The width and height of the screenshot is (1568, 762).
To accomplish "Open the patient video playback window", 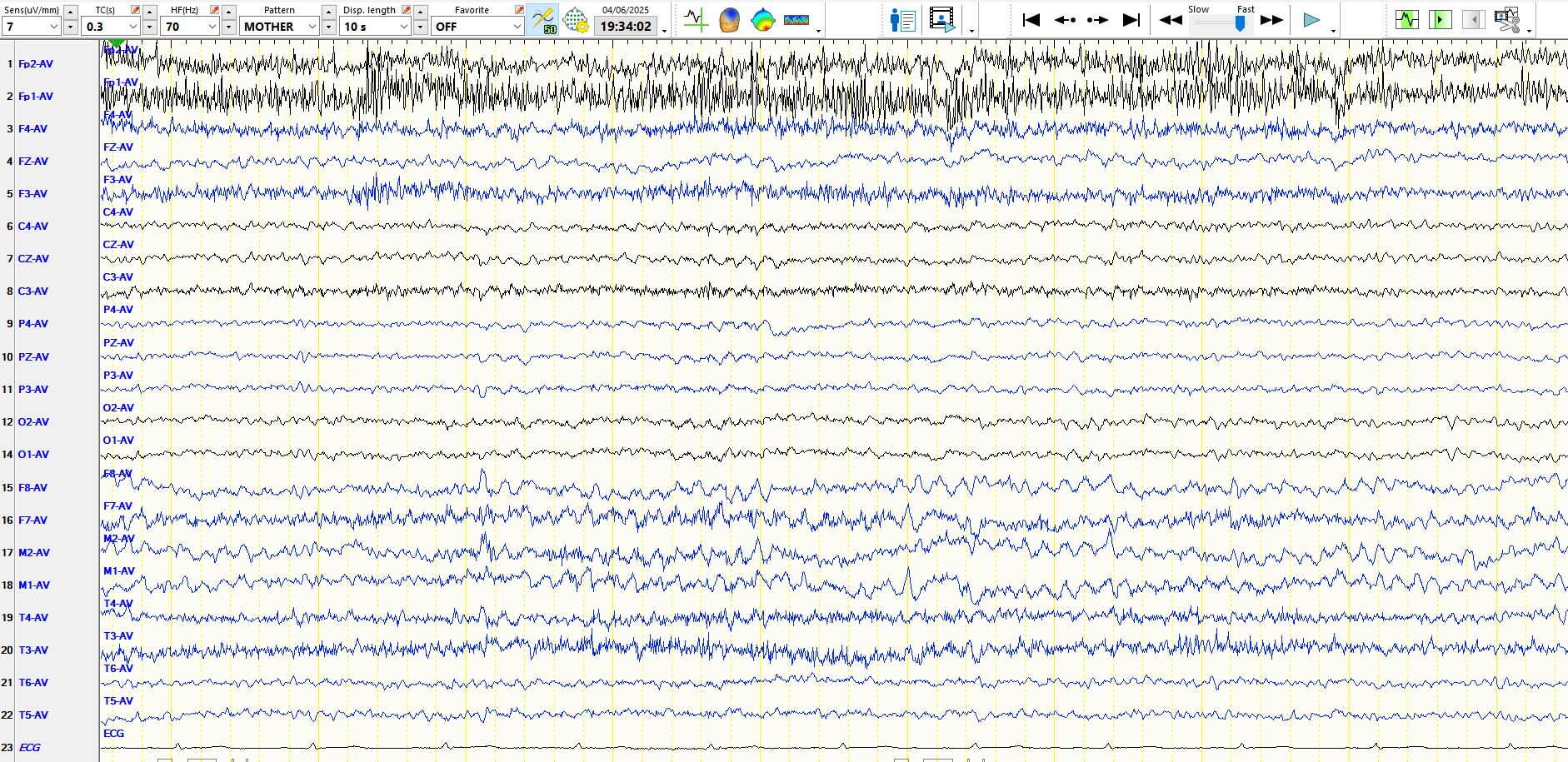I will click(942, 20).
